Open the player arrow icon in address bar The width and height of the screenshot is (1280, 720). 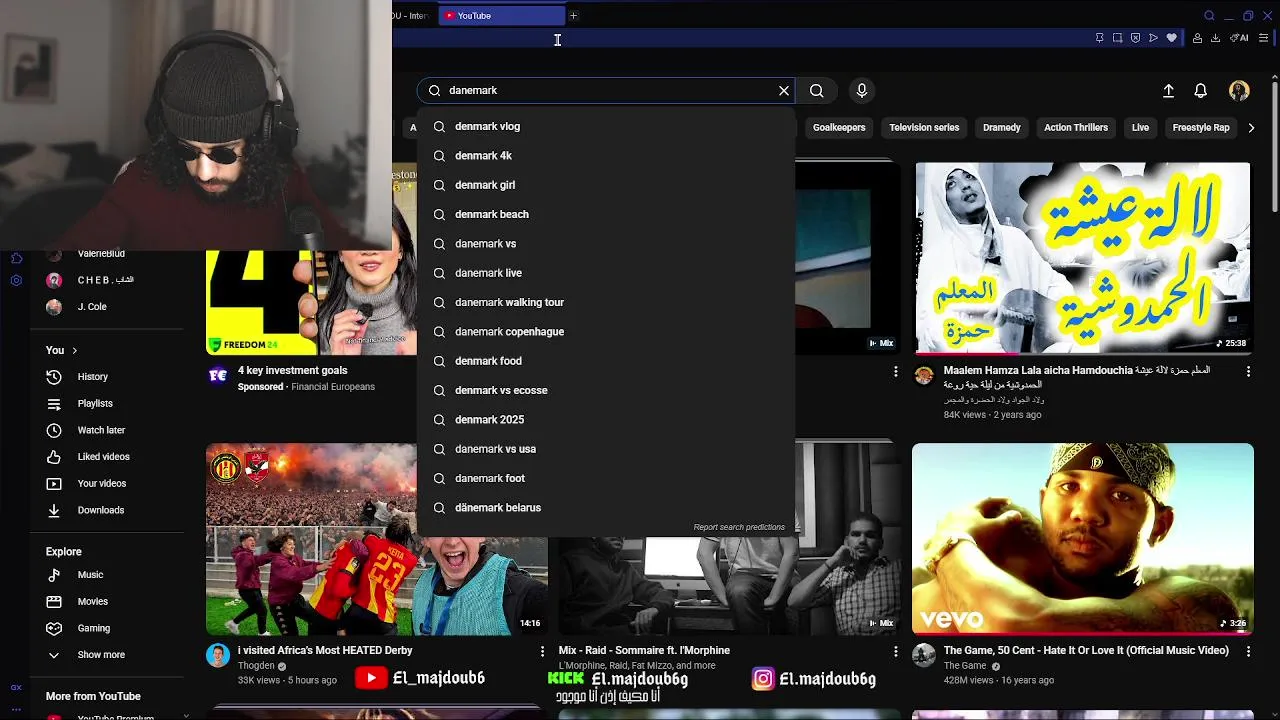click(1153, 38)
